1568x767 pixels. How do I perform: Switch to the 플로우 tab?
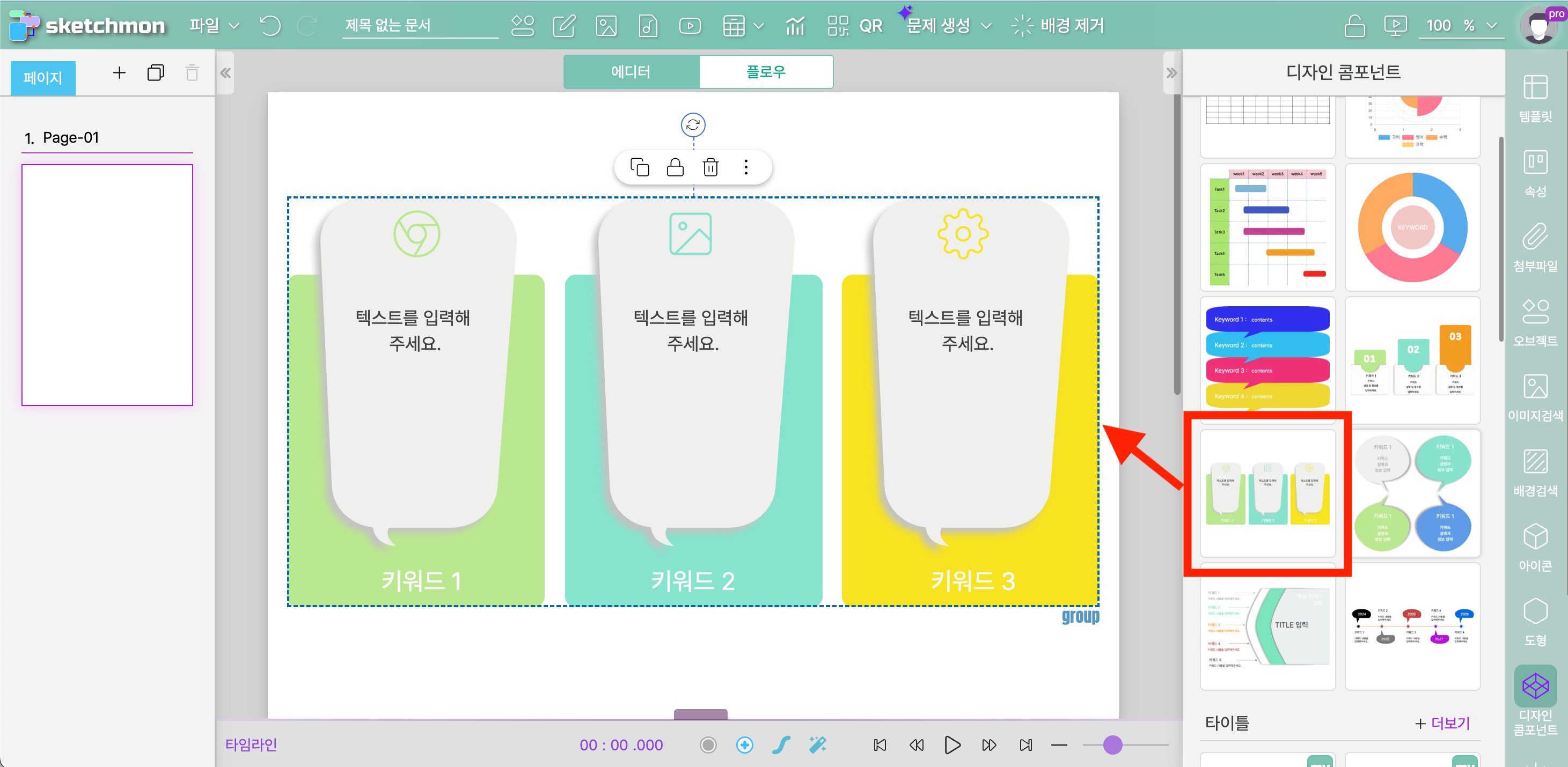(766, 72)
